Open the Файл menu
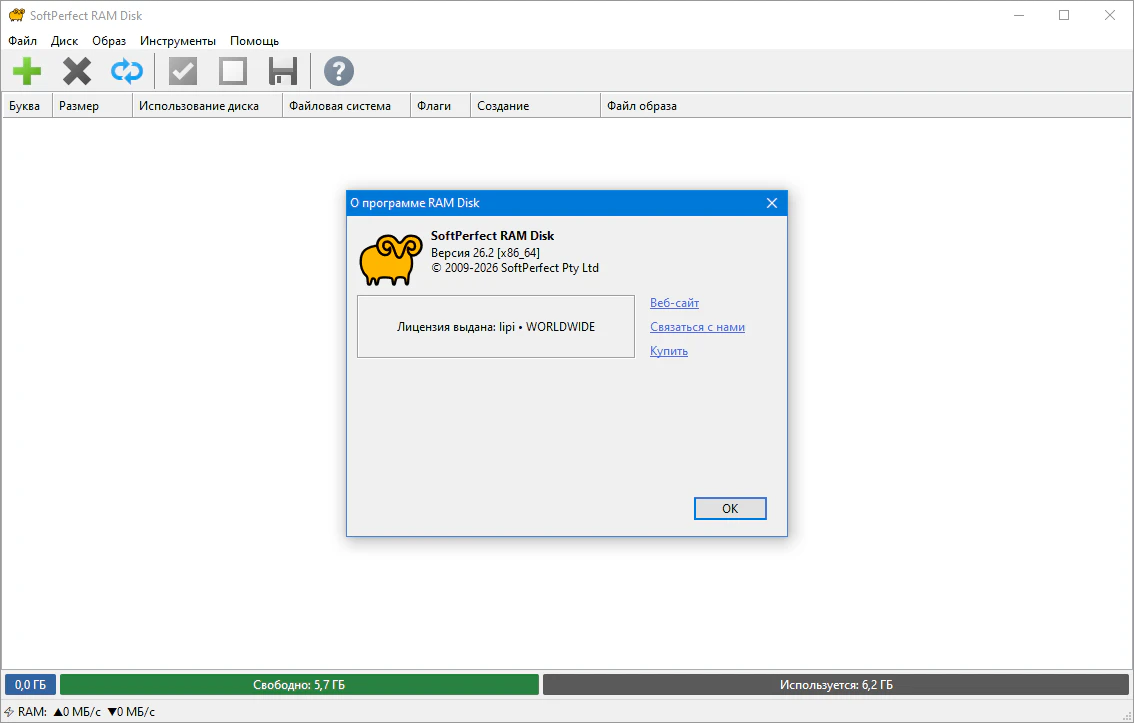 (22, 40)
